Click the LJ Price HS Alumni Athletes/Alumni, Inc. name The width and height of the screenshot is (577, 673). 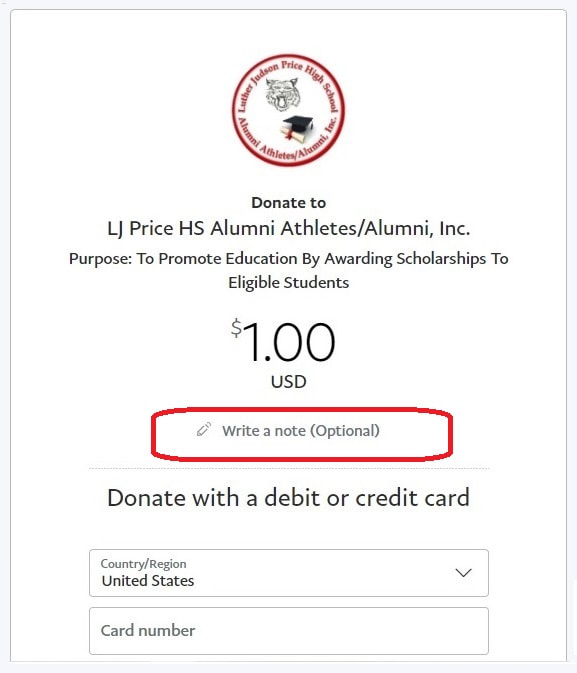tap(288, 228)
